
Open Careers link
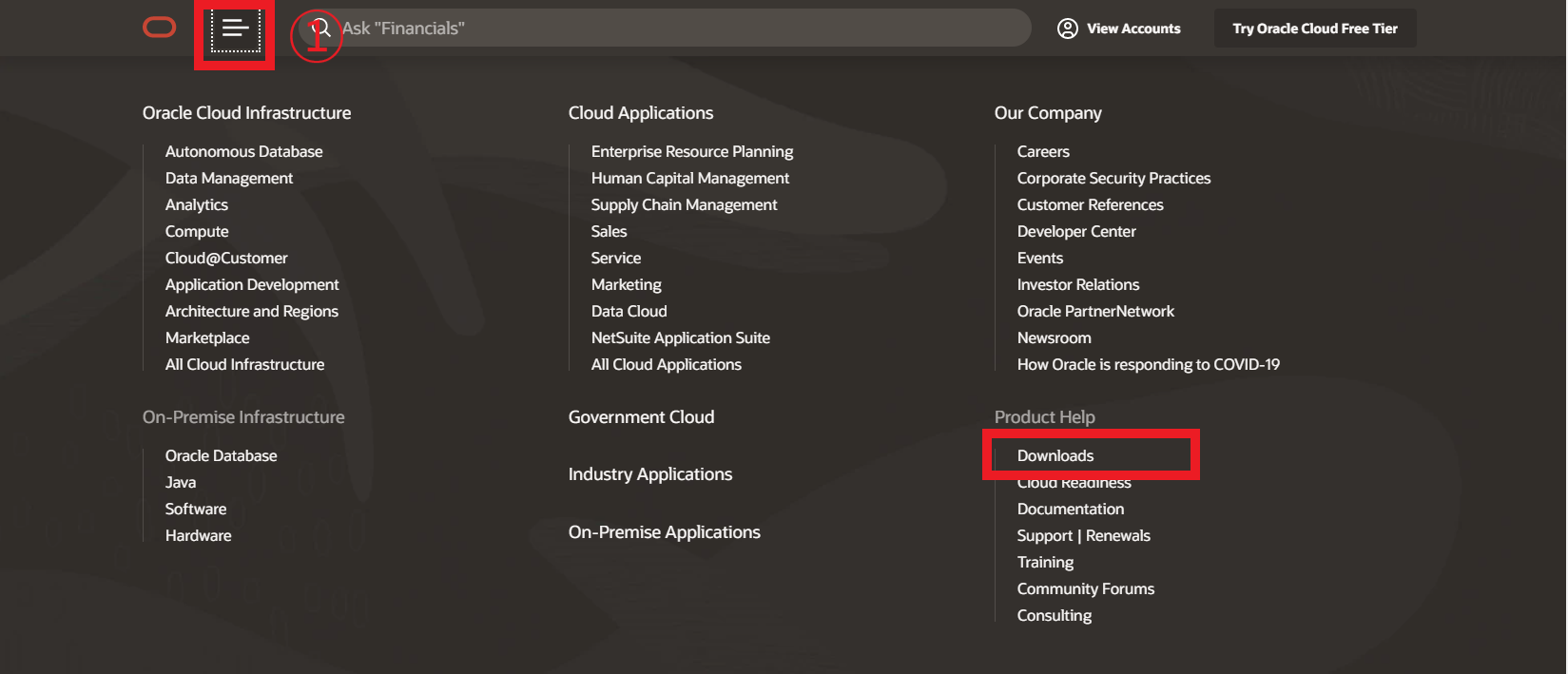pos(1043,151)
